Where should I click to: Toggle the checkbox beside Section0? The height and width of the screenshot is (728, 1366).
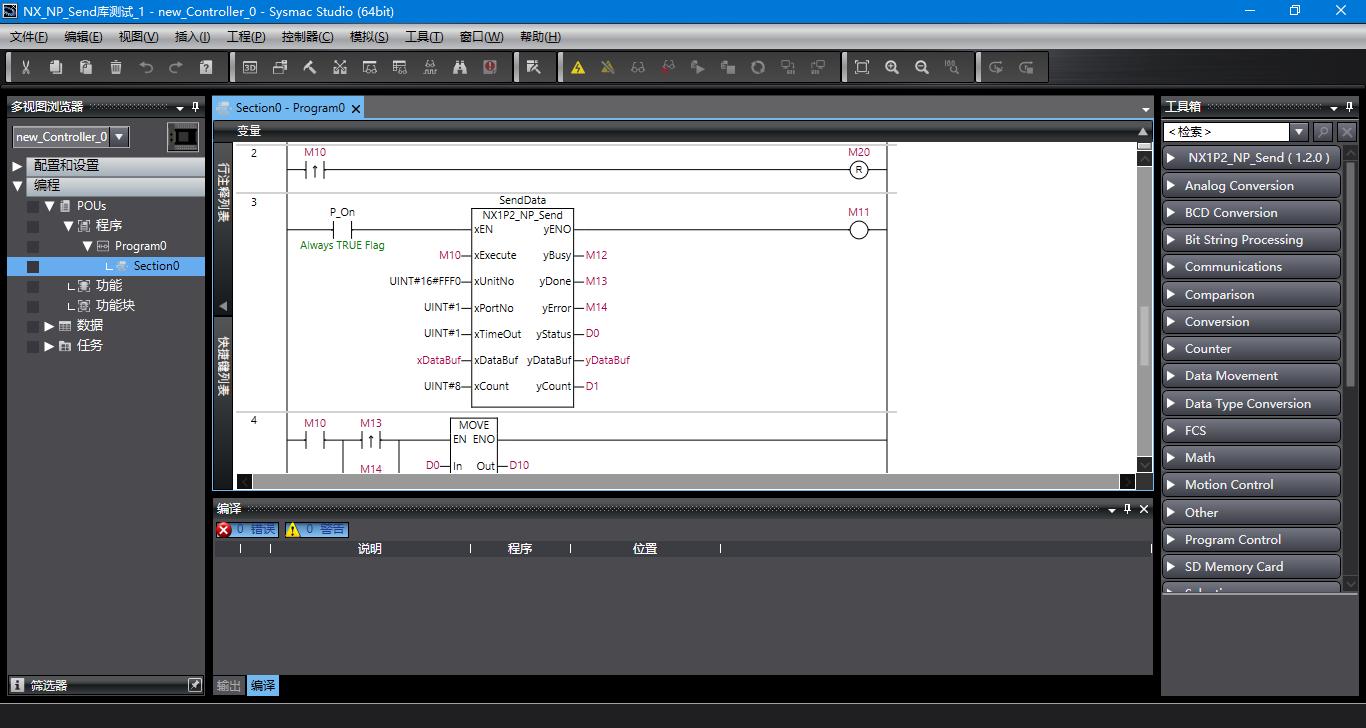click(x=33, y=266)
